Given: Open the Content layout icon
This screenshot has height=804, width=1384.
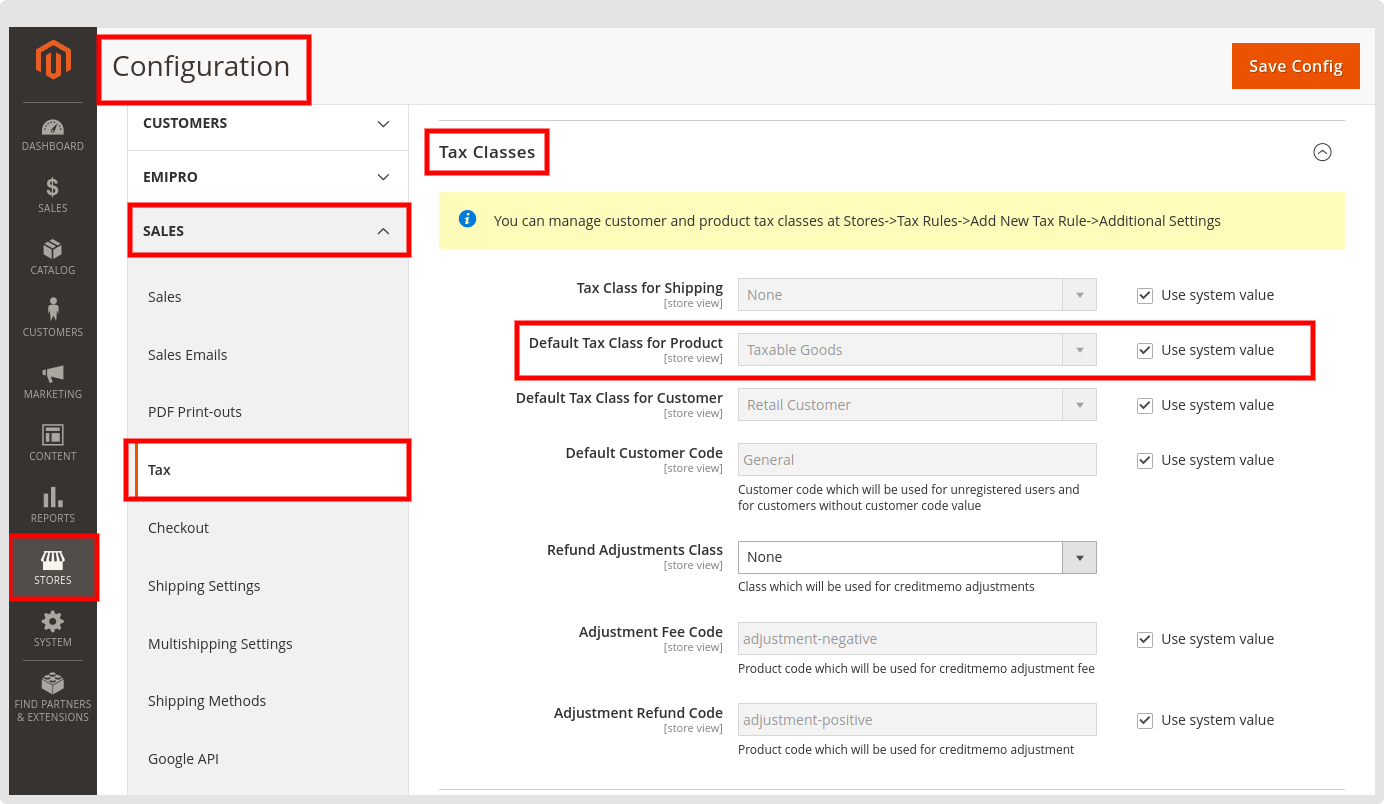Looking at the screenshot, I should tap(53, 436).
